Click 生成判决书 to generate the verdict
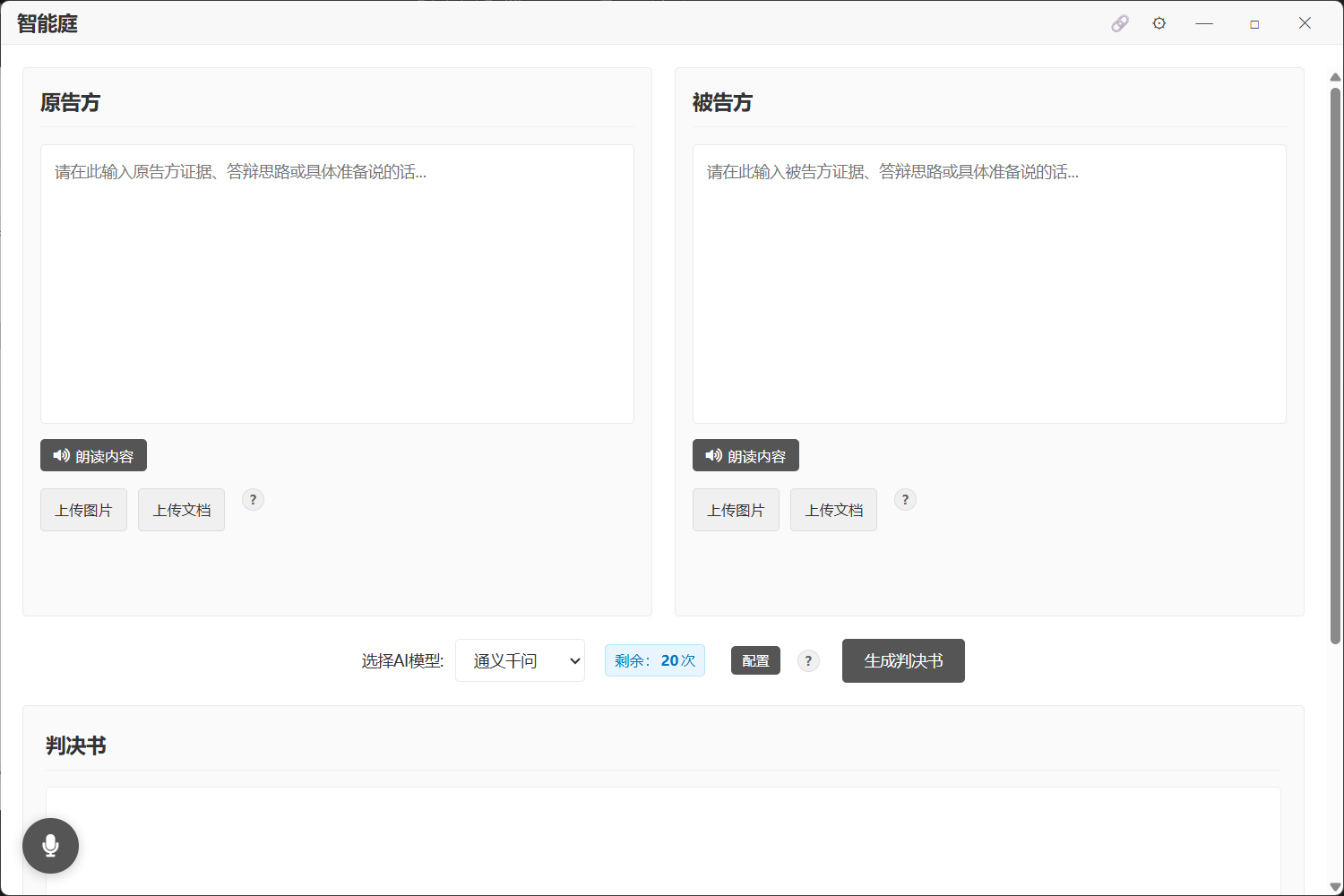 (903, 660)
